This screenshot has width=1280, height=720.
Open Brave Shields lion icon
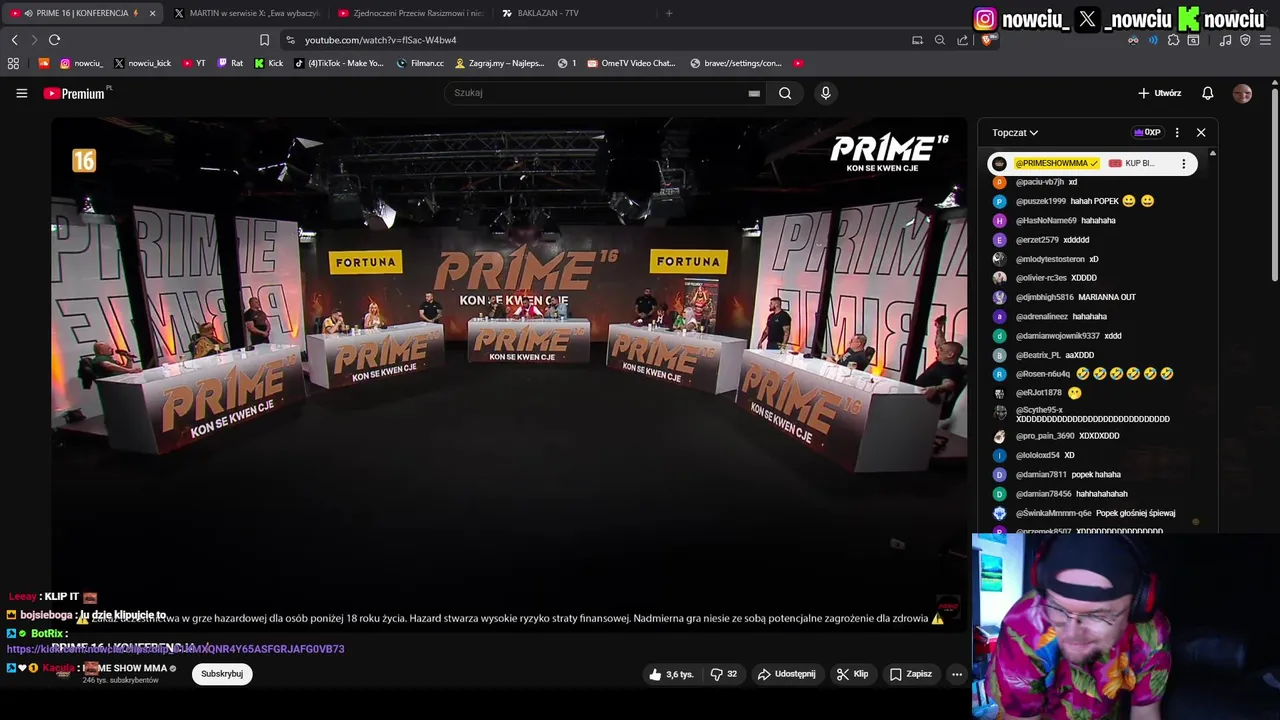(987, 40)
